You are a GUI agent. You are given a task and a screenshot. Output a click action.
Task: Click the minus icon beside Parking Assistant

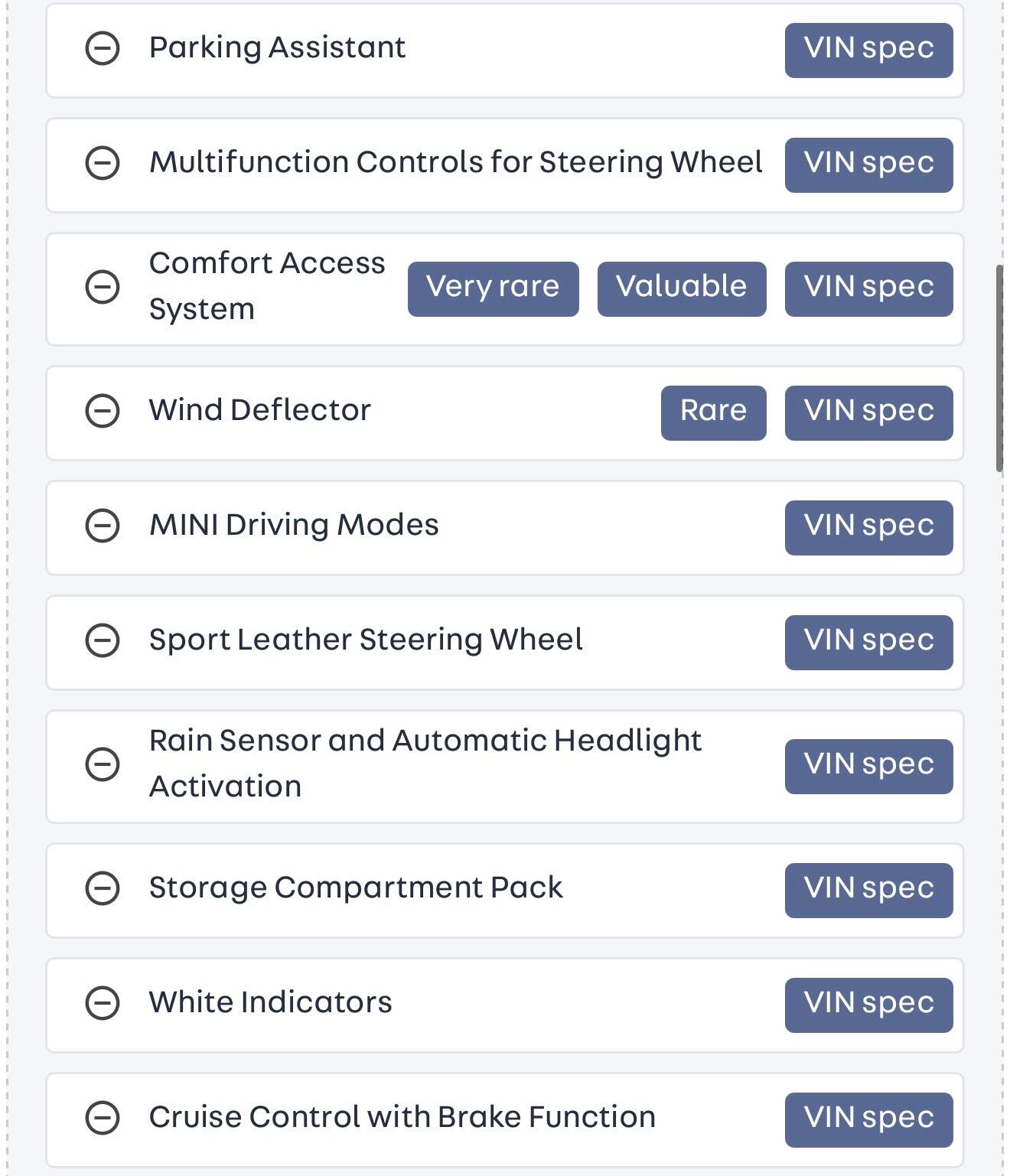(x=102, y=49)
